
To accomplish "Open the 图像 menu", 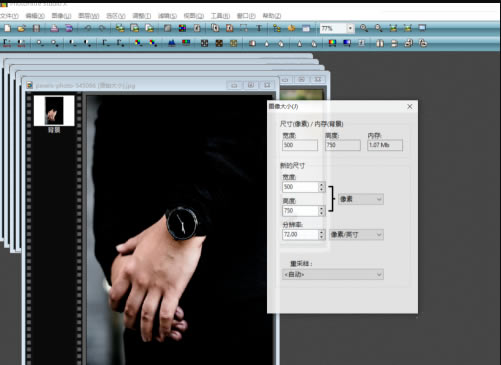I will pyautogui.click(x=61, y=16).
